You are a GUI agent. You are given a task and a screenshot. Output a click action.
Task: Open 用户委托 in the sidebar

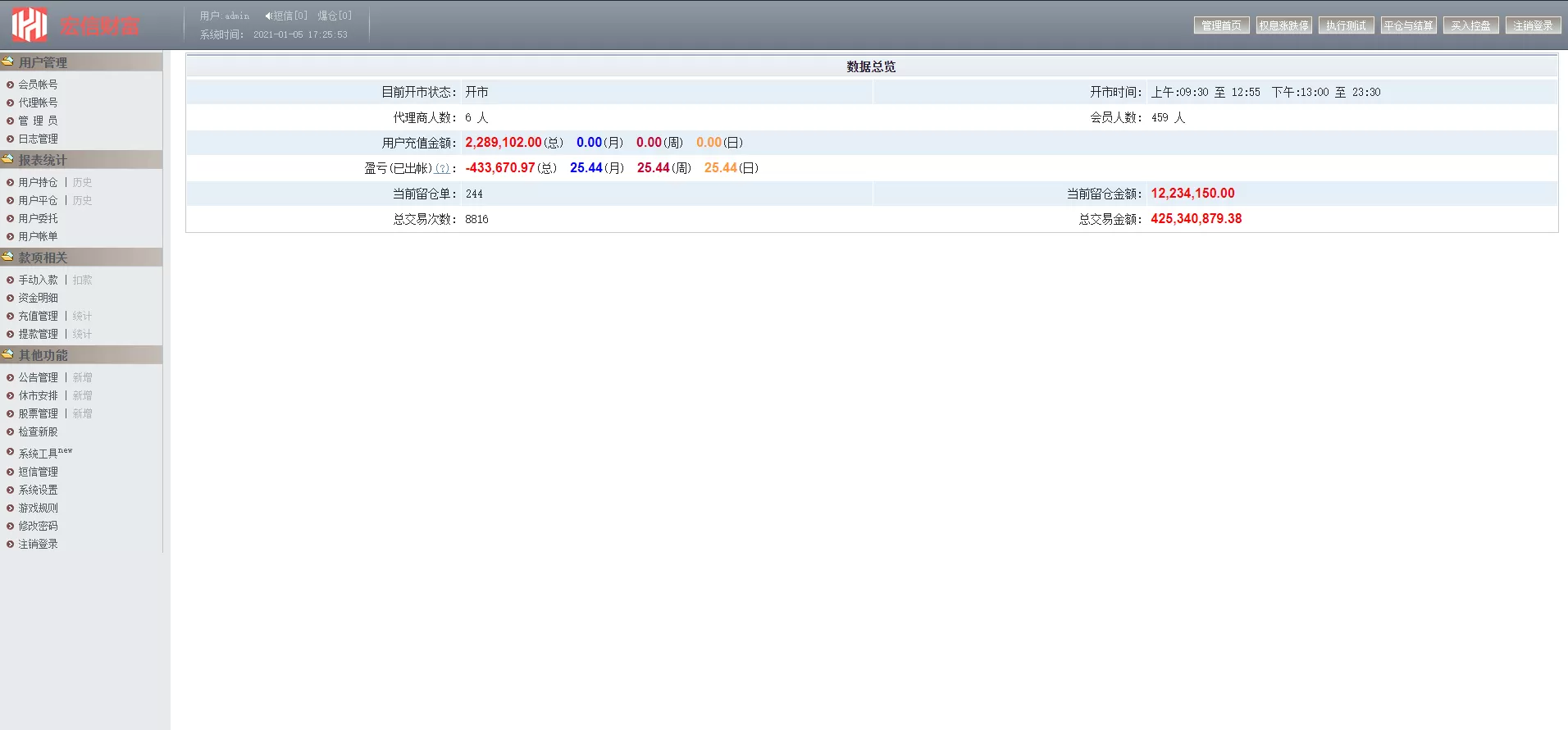coord(39,218)
